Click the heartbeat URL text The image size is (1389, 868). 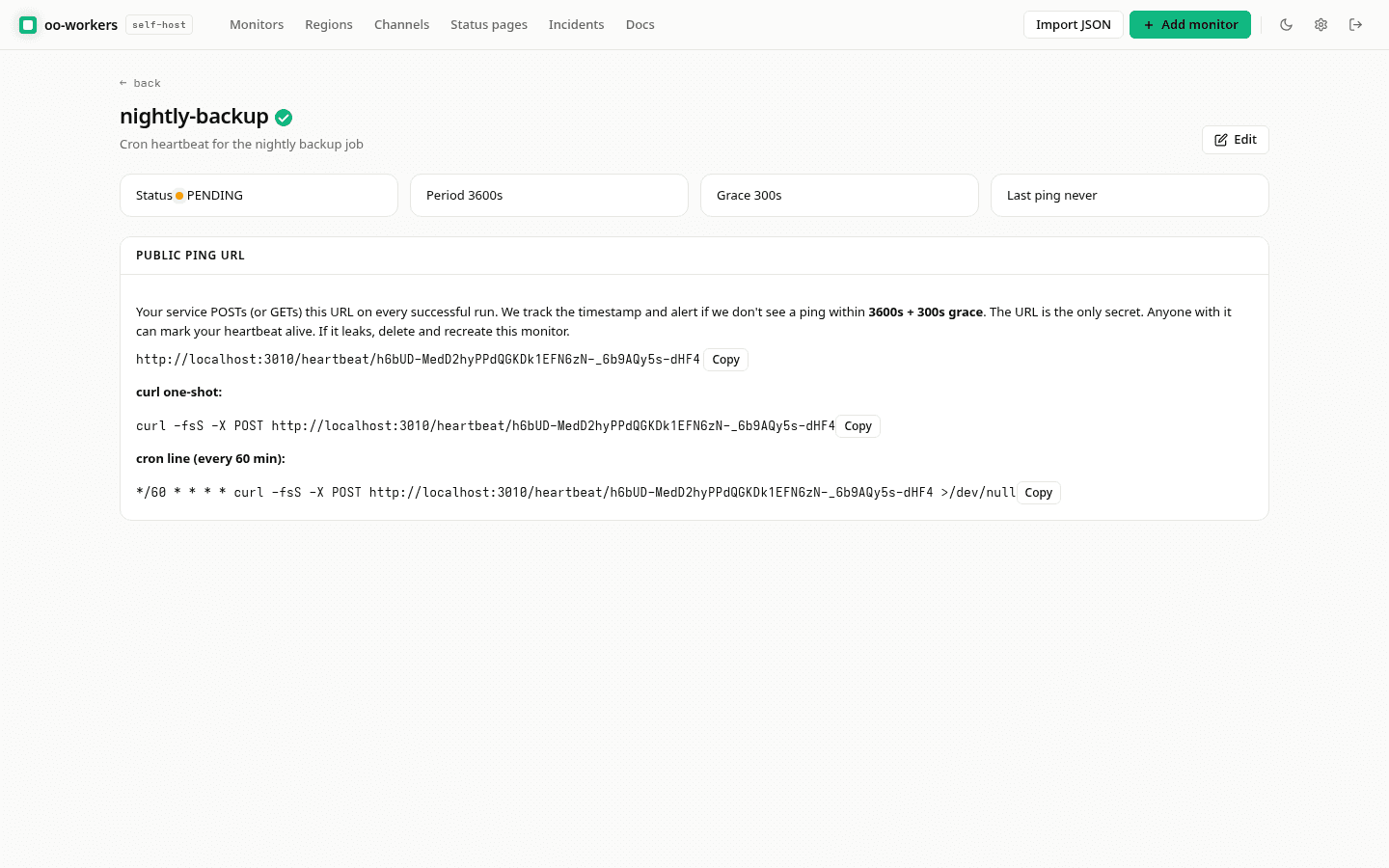[x=418, y=360]
